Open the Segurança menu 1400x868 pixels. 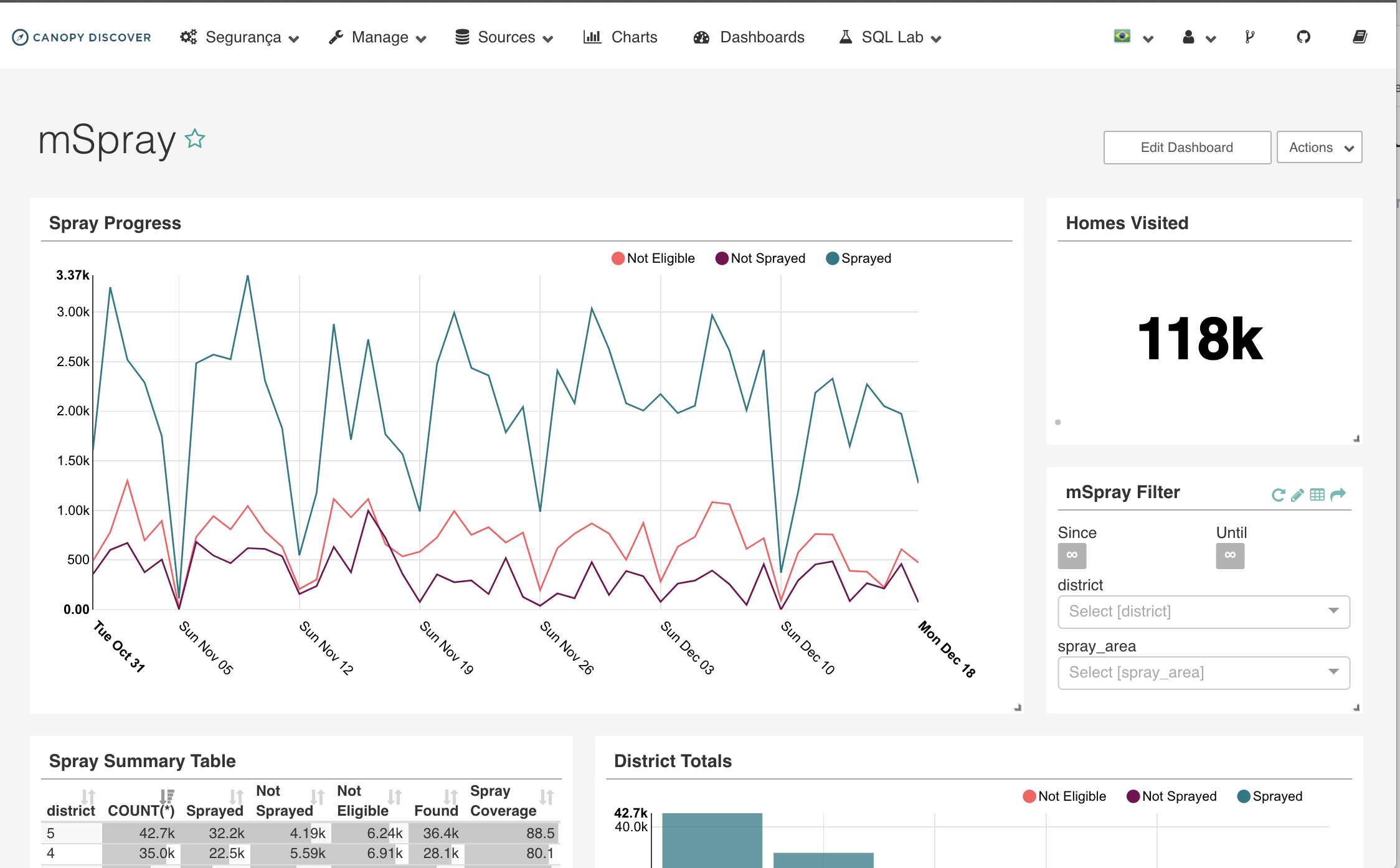coord(240,37)
